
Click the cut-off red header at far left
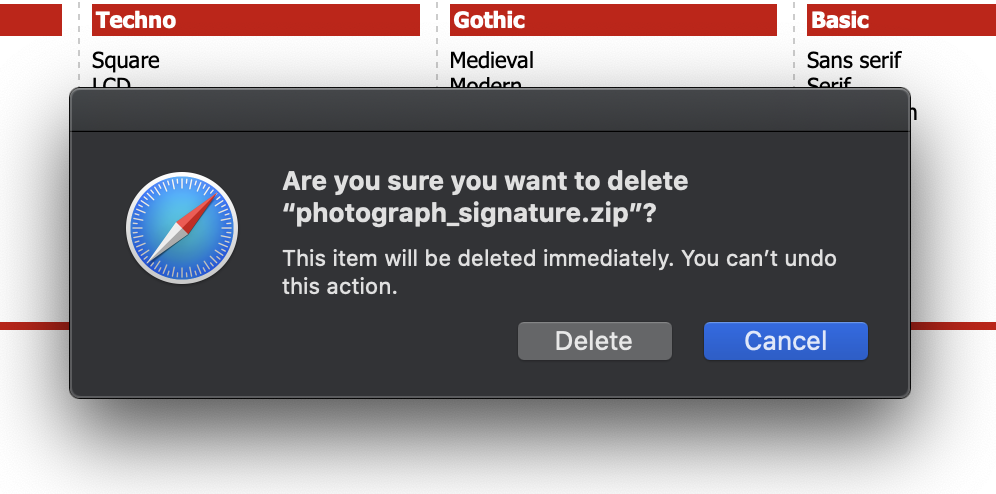(x=30, y=20)
